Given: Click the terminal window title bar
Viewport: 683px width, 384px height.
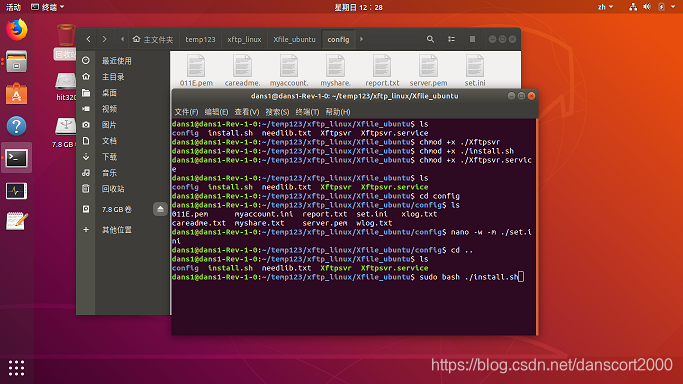Looking at the screenshot, I should click(355, 96).
